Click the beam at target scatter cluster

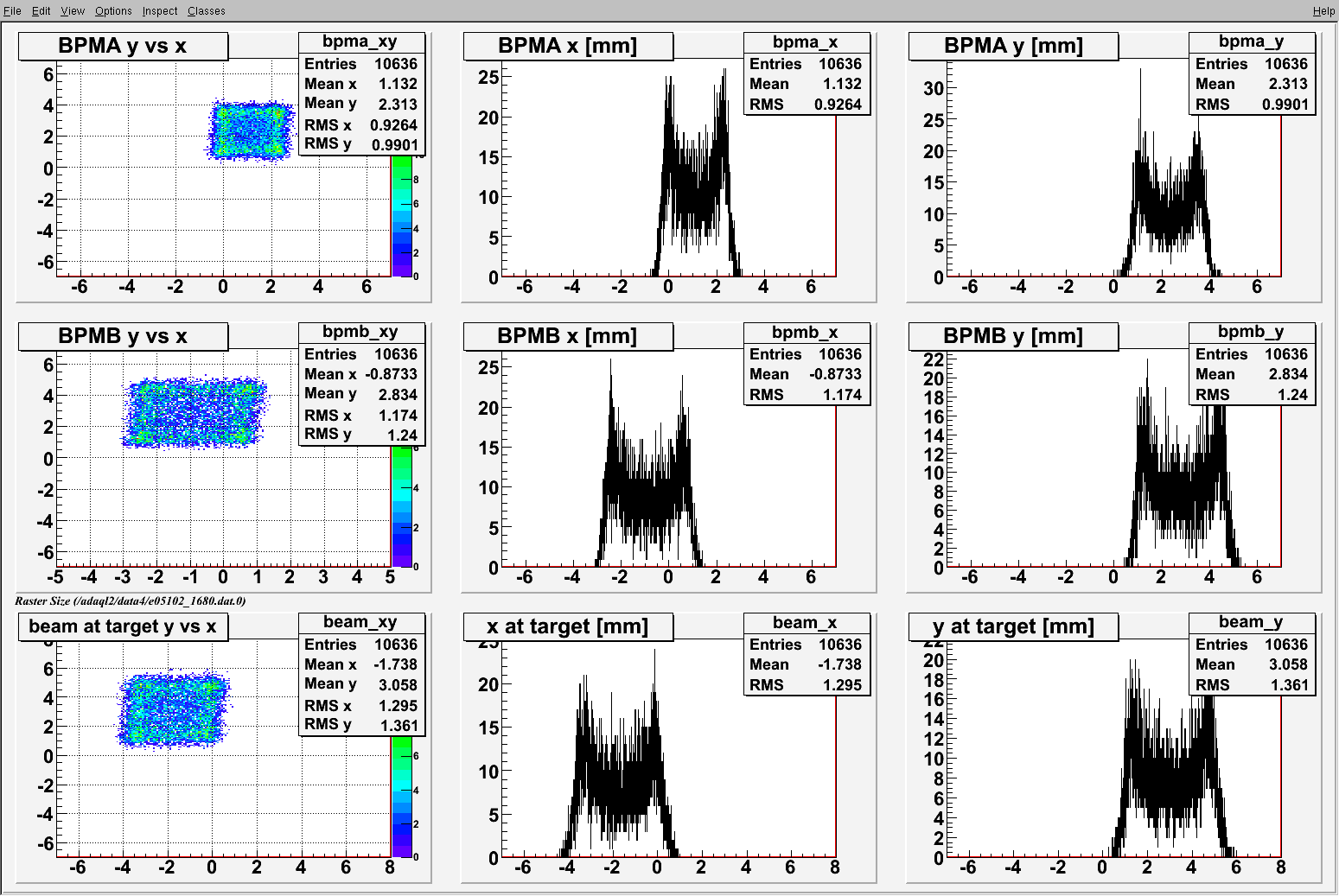pos(174,710)
